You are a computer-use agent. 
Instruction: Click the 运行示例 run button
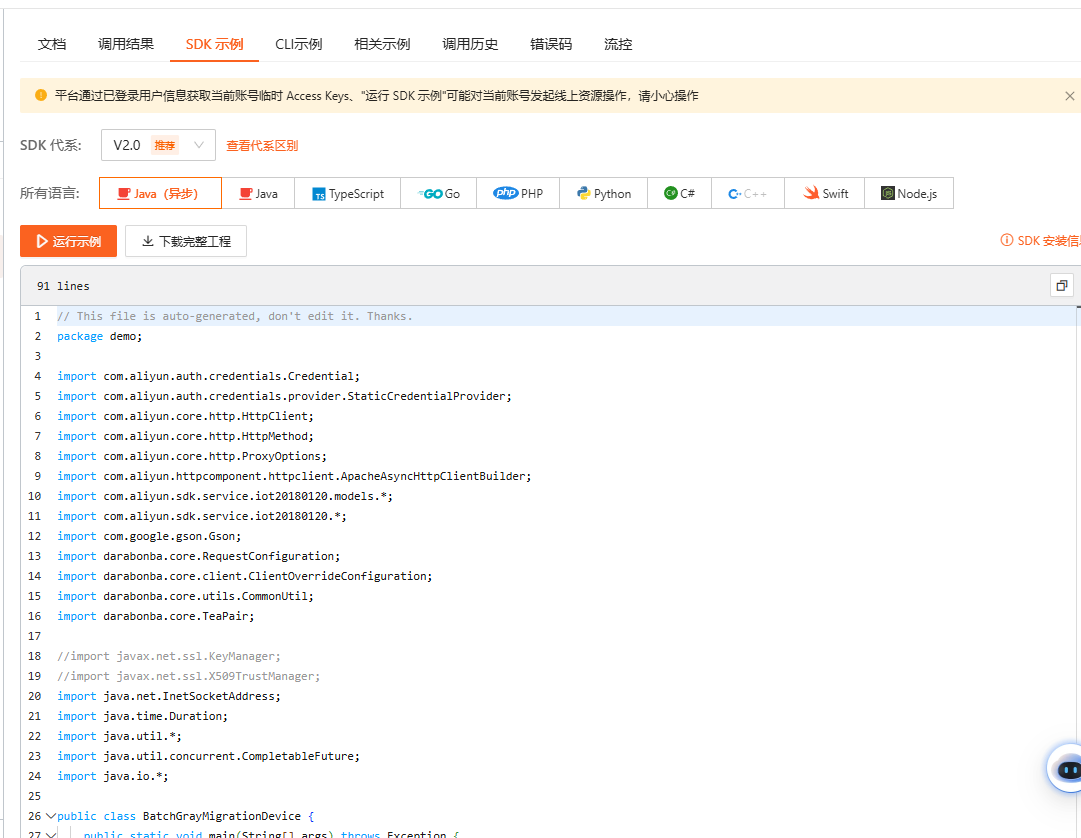68,241
